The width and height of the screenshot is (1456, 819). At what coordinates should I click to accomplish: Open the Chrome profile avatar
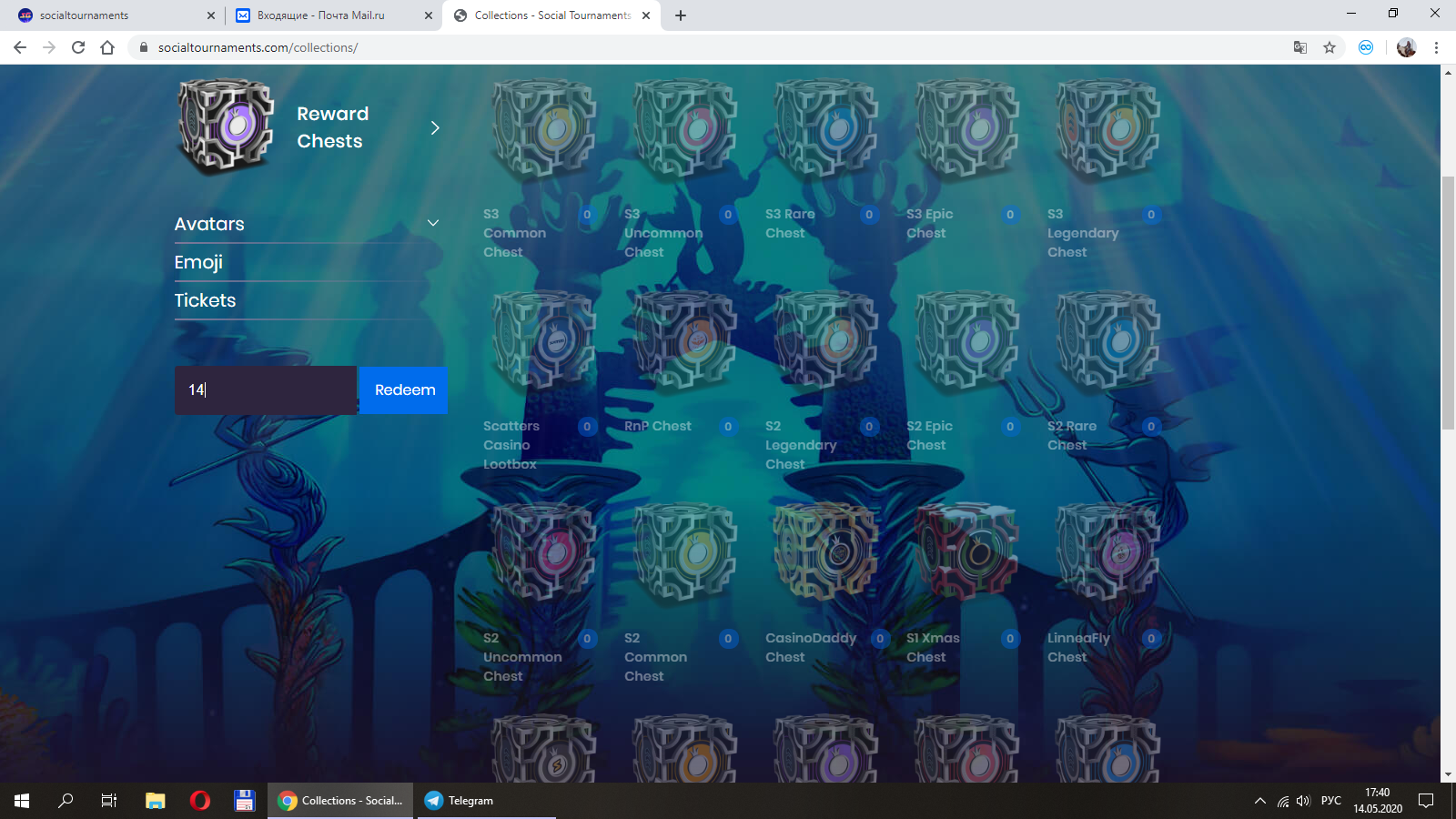click(1406, 47)
